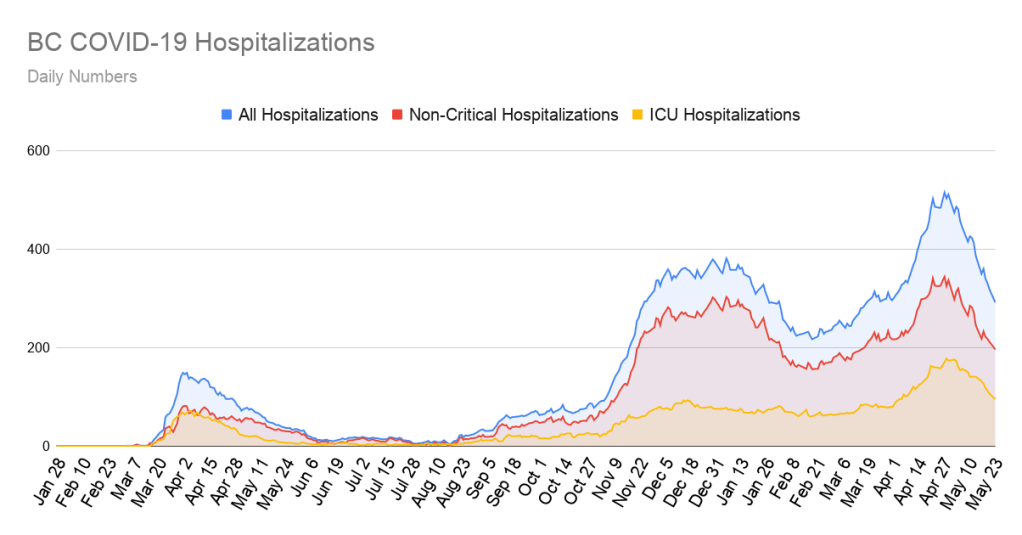Toggle the Non-Critical Hospitalizations legend label
The image size is (1022, 535).
point(513,115)
